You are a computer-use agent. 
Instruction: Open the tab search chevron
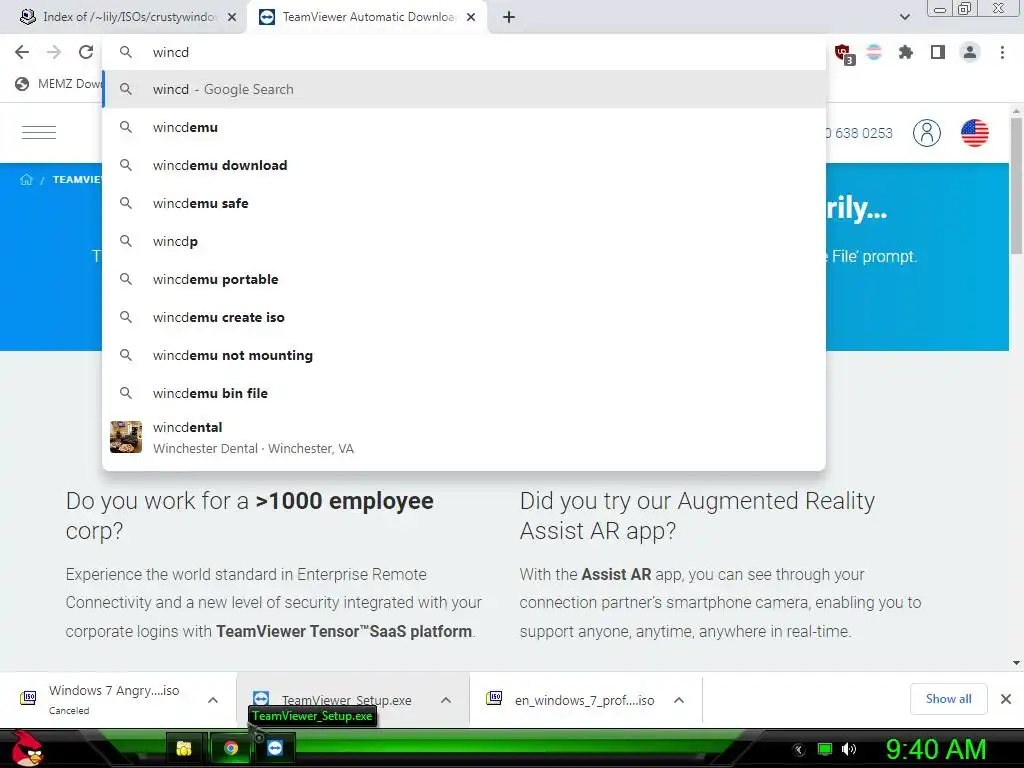pyautogui.click(x=904, y=18)
